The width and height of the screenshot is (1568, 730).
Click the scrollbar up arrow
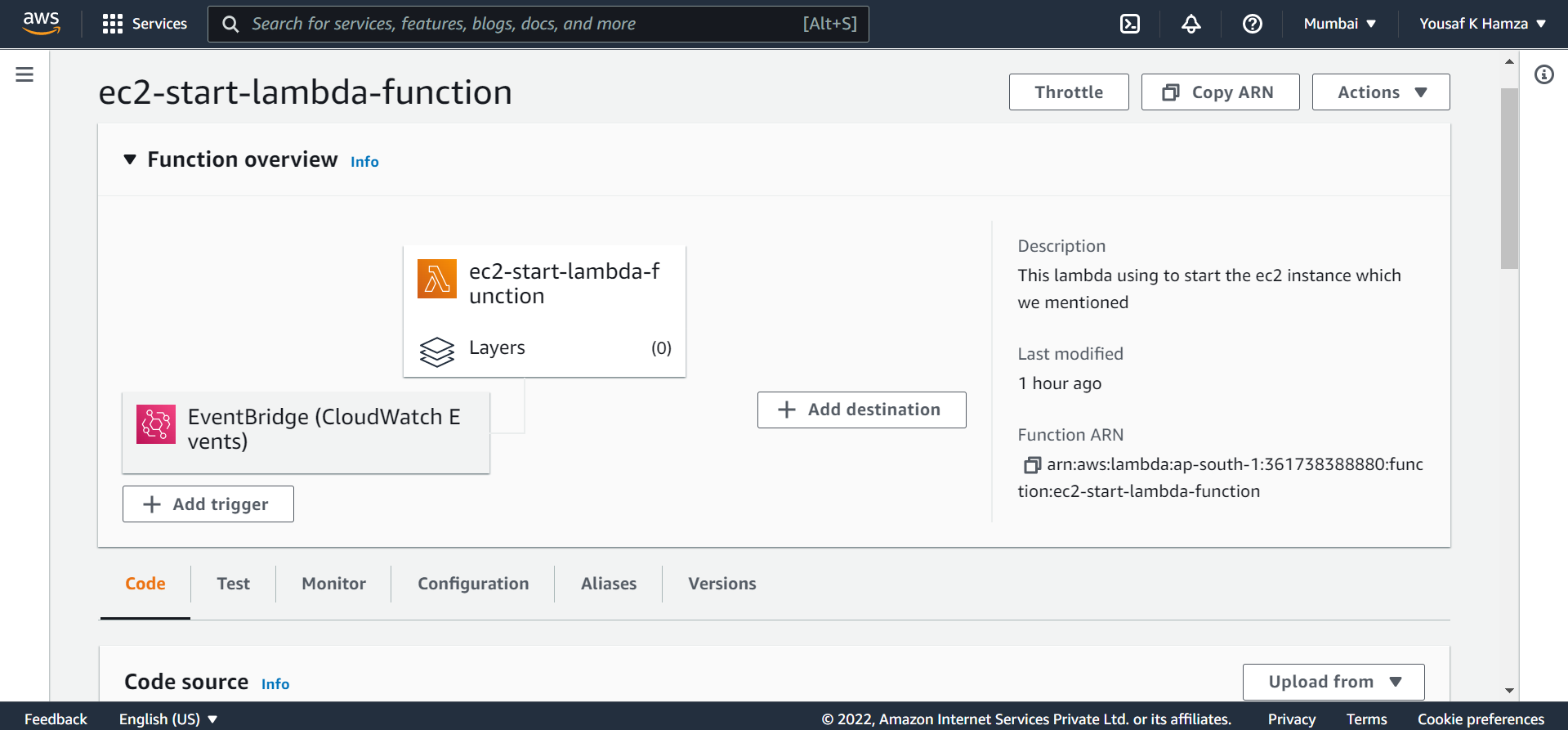[x=1509, y=61]
